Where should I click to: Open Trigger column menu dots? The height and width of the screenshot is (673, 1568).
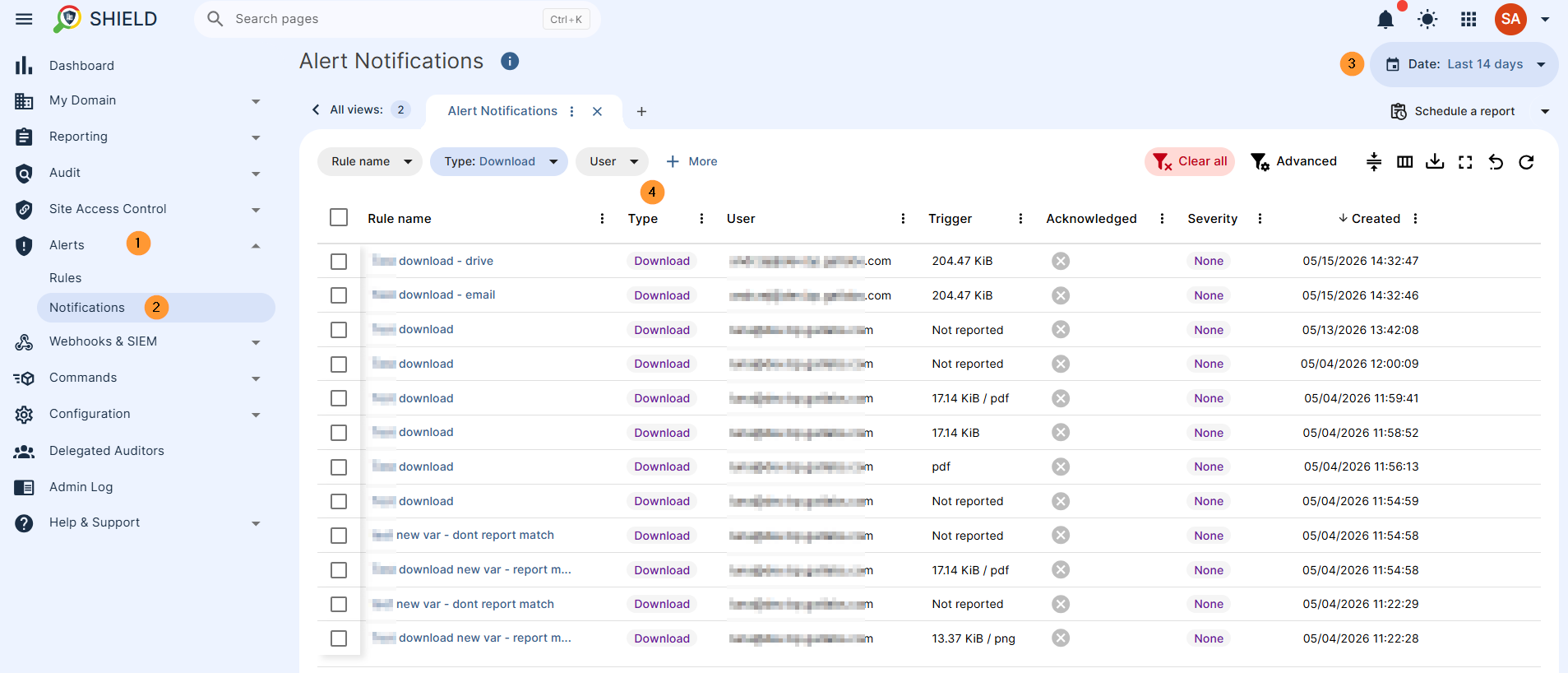click(x=1020, y=219)
